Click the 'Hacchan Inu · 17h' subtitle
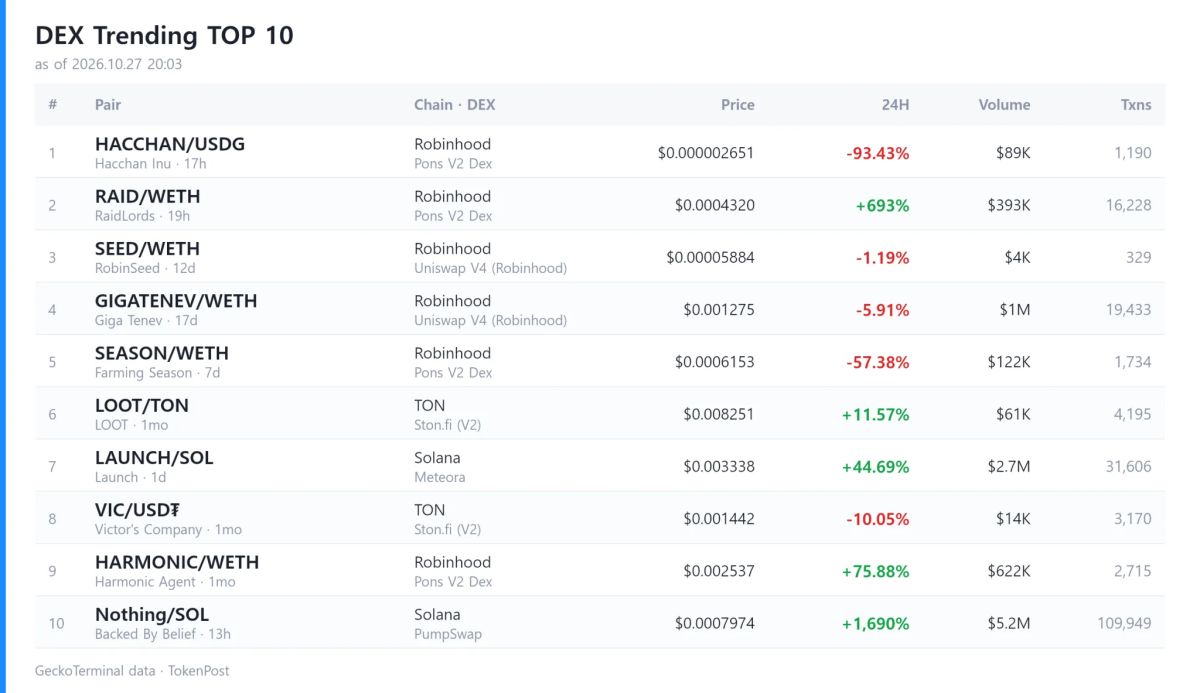The width and height of the screenshot is (1200, 693). [151, 163]
